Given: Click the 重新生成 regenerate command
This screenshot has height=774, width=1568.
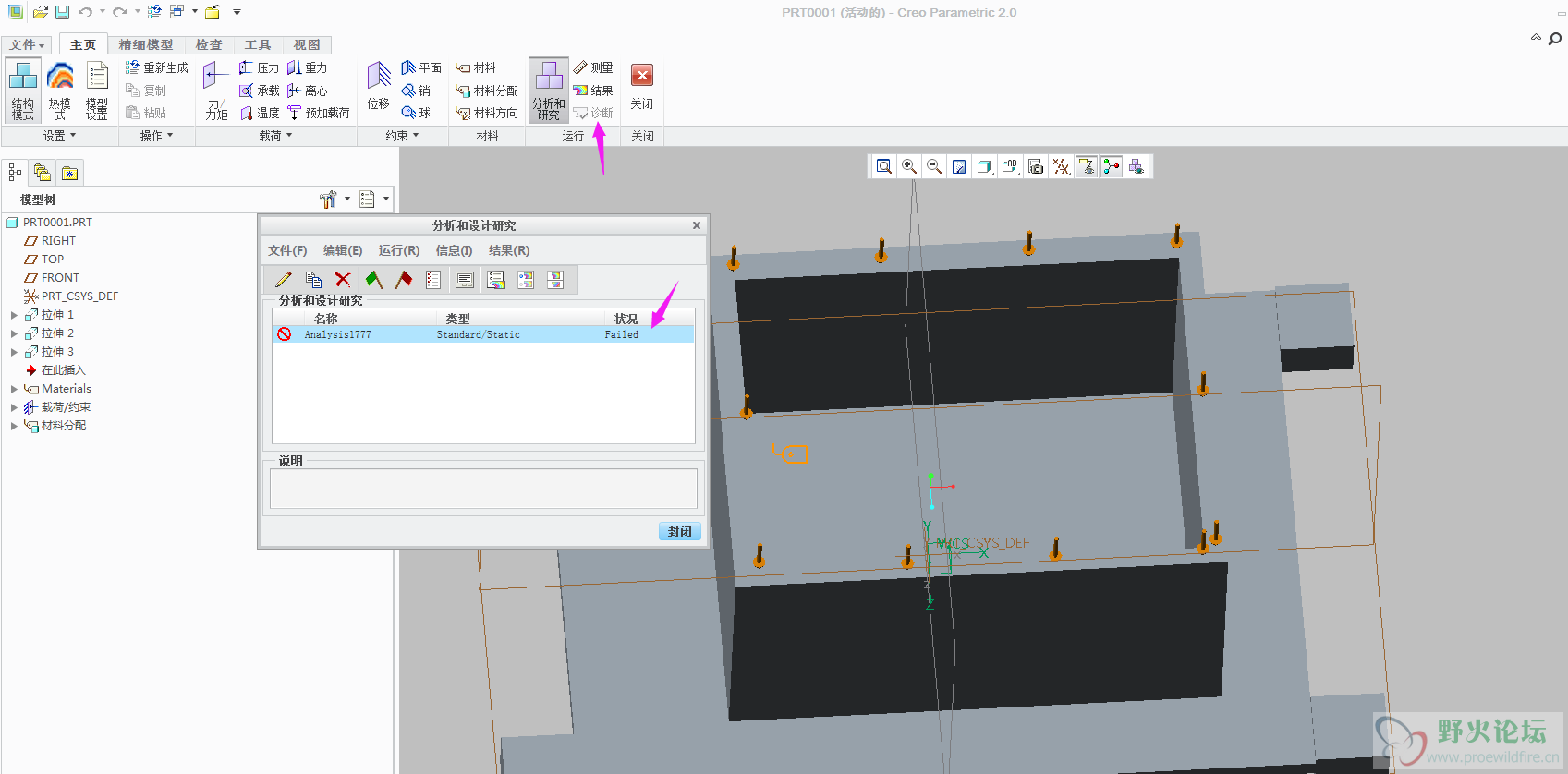Looking at the screenshot, I should [x=157, y=67].
